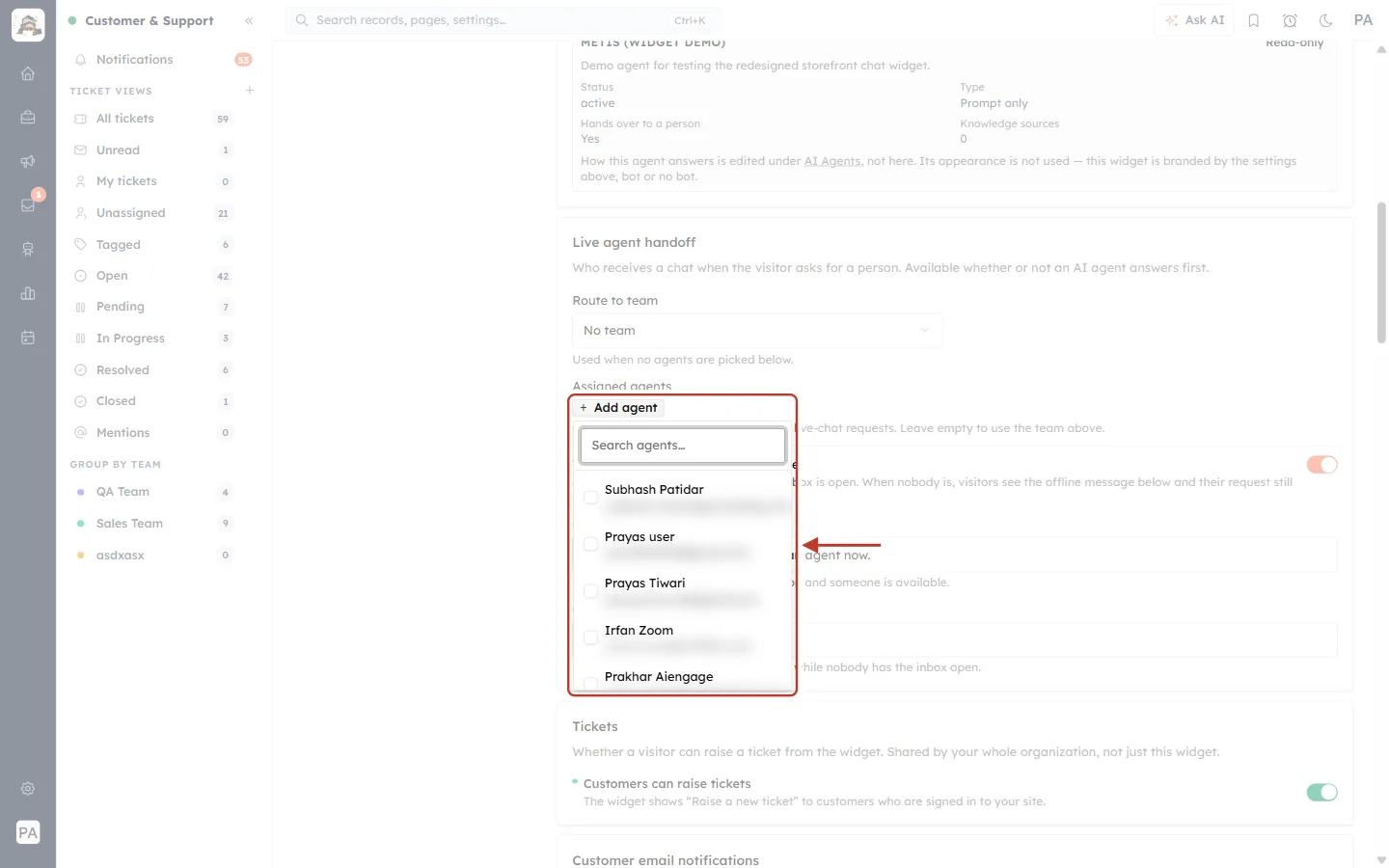
Task: Select the Sales Team group
Action: 152,524
